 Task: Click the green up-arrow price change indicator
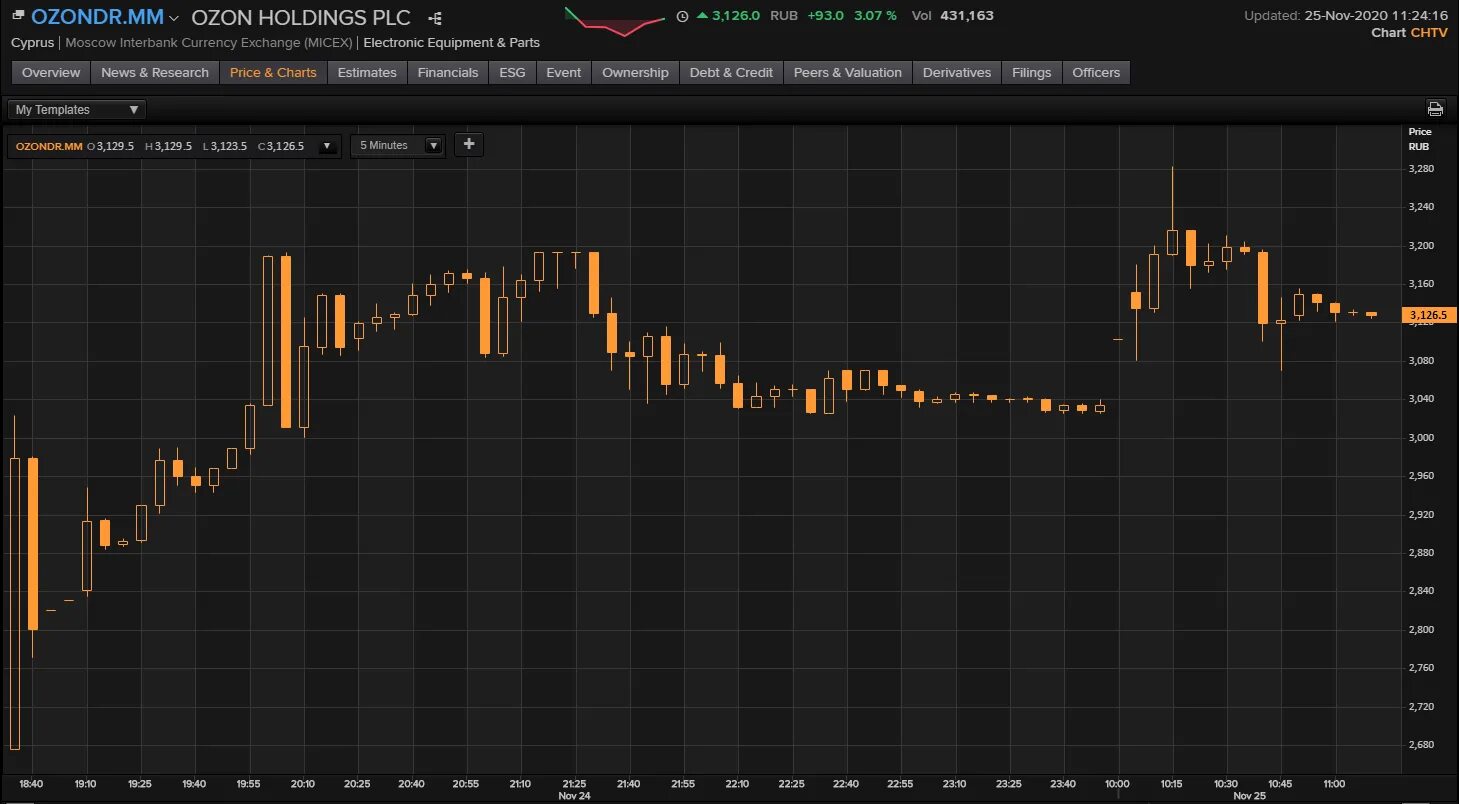(702, 16)
